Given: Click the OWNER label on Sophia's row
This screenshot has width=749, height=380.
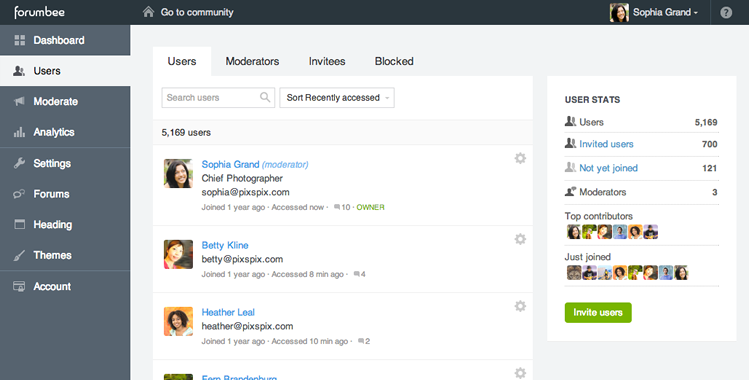Looking at the screenshot, I should [370, 207].
